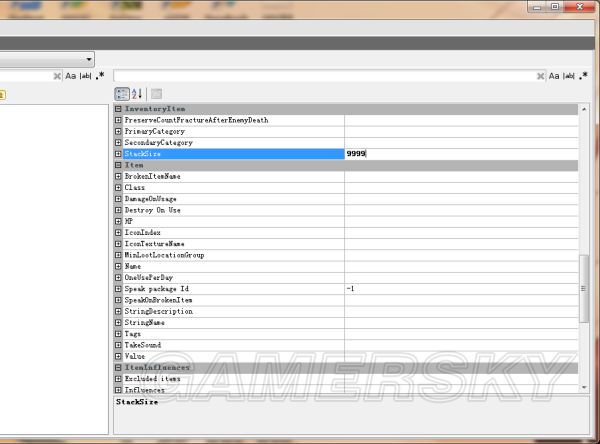Viewport: 600px width, 444px height.
Task: Sort properties alphabetically with A-Z icon
Action: point(137,93)
